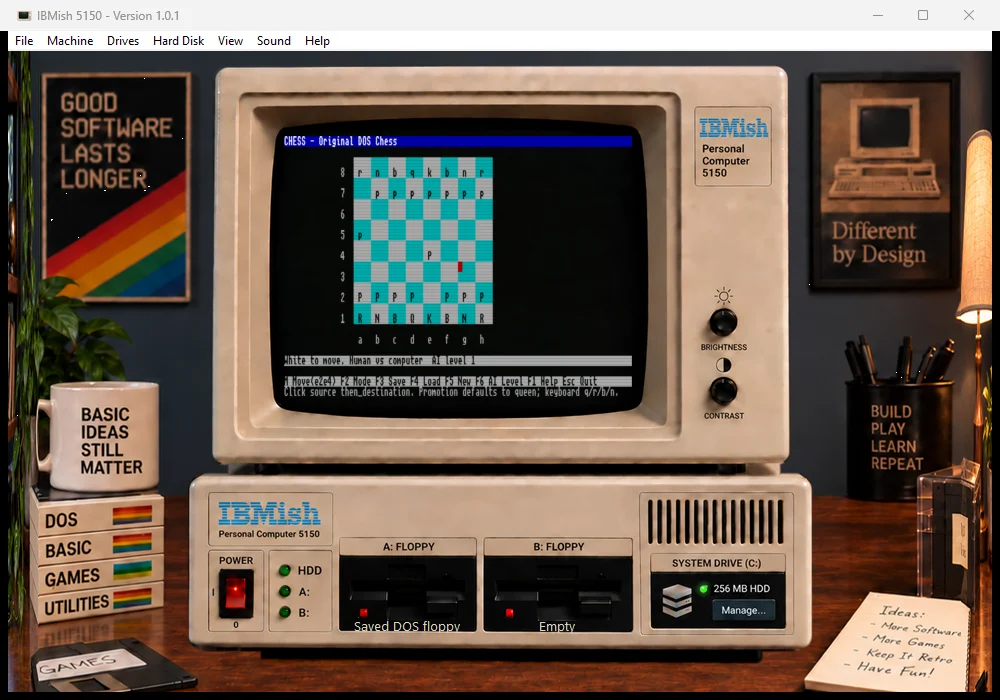Click the red eject light on A: floppy
1000x700 pixels.
pyautogui.click(x=363, y=613)
